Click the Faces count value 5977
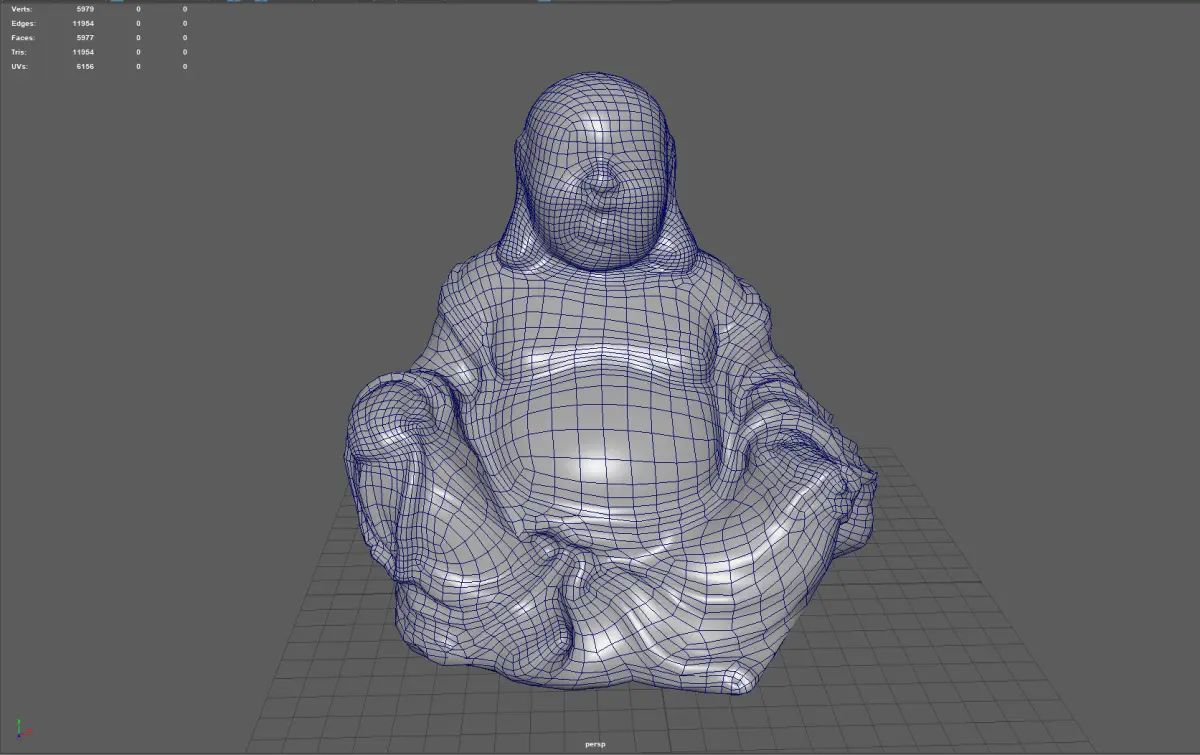Image resolution: width=1200 pixels, height=755 pixels. pos(84,37)
